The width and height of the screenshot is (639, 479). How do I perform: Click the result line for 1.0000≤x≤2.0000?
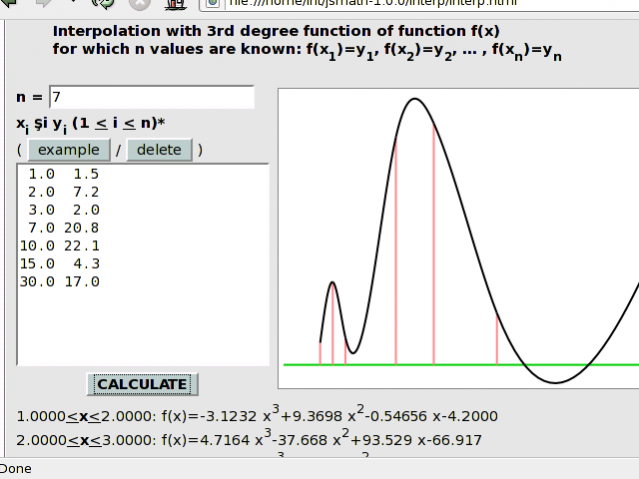click(x=257, y=414)
